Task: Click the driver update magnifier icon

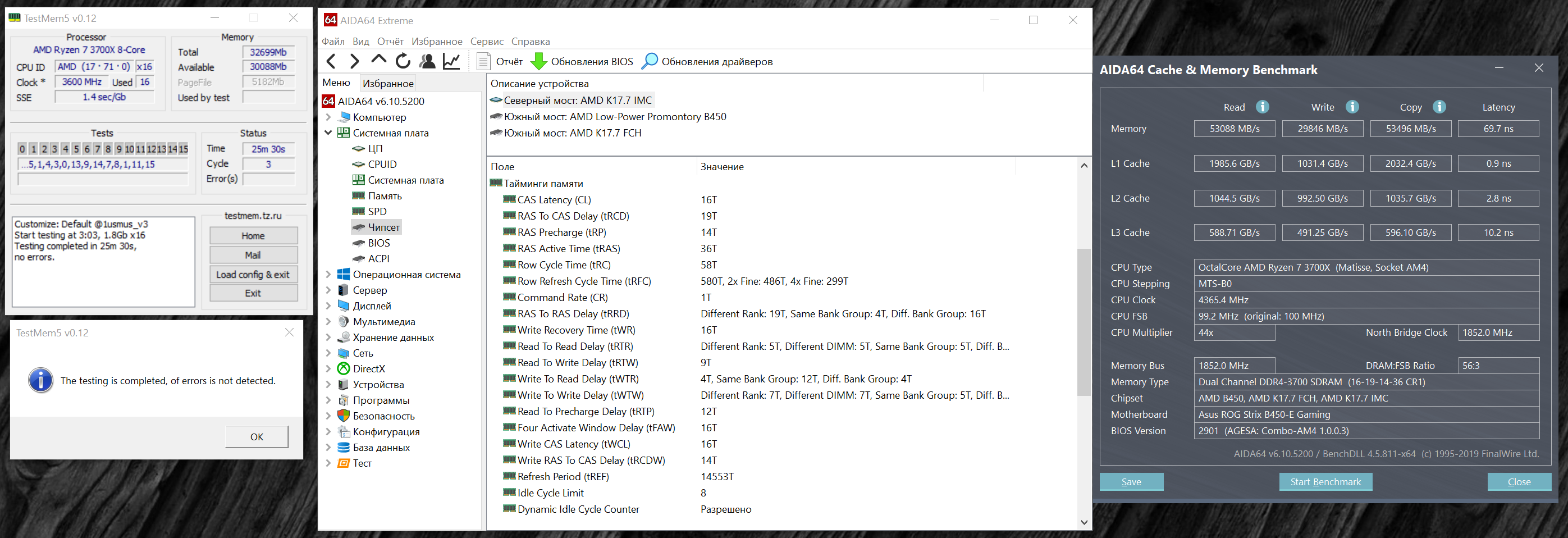Action: tap(650, 61)
